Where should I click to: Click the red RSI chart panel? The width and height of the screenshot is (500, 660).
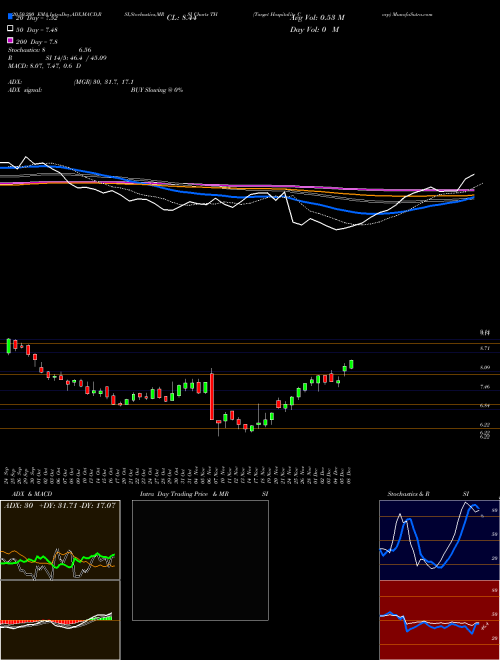pyautogui.click(x=439, y=620)
